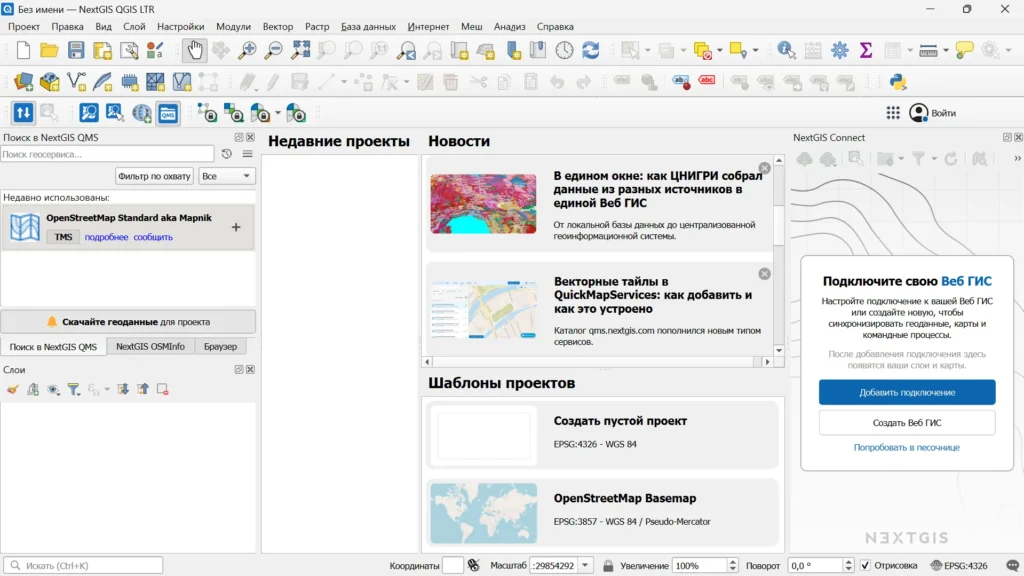Click the Фильтр по охвату button

(x=154, y=176)
